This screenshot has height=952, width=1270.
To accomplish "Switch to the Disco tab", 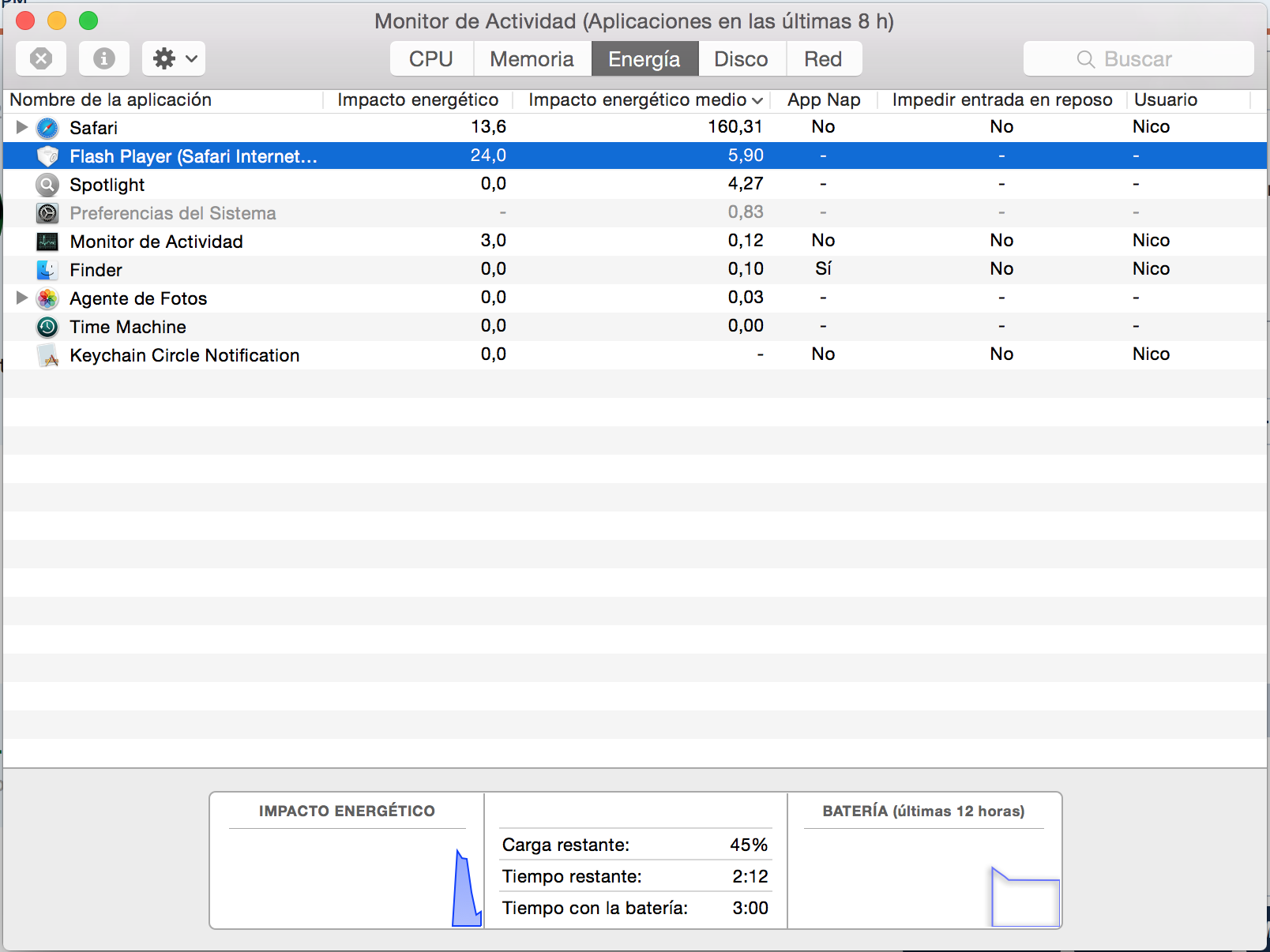I will pos(742,59).
